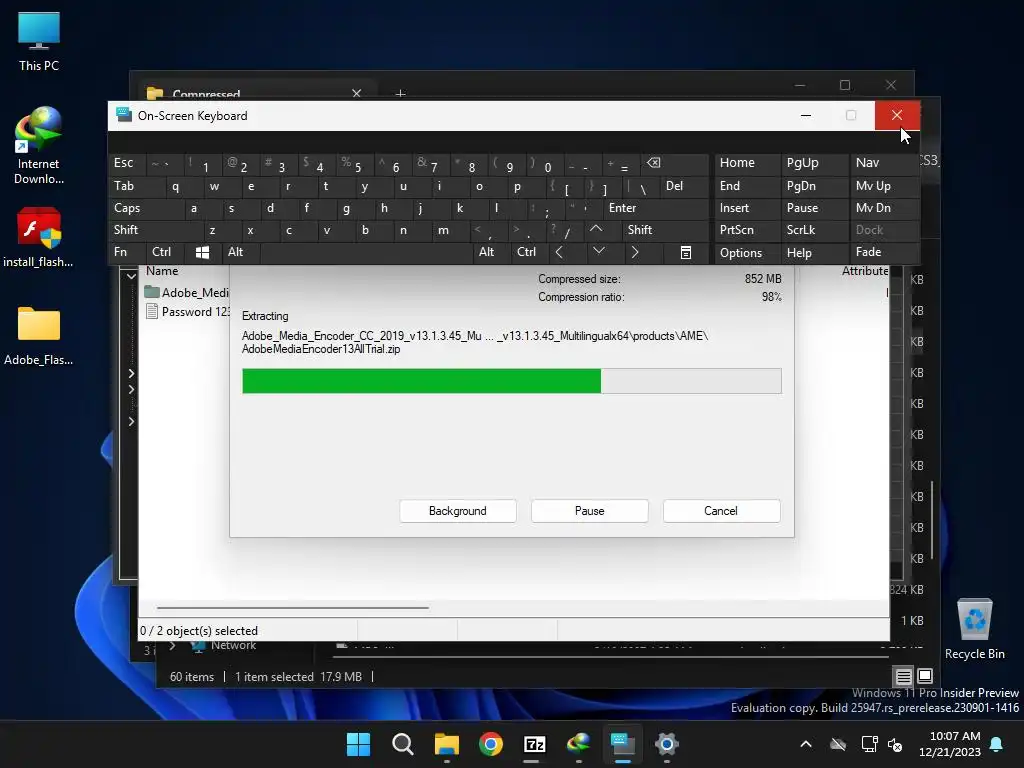1024x768 pixels.
Task: Open This PC desktop icon
Action: click(39, 41)
